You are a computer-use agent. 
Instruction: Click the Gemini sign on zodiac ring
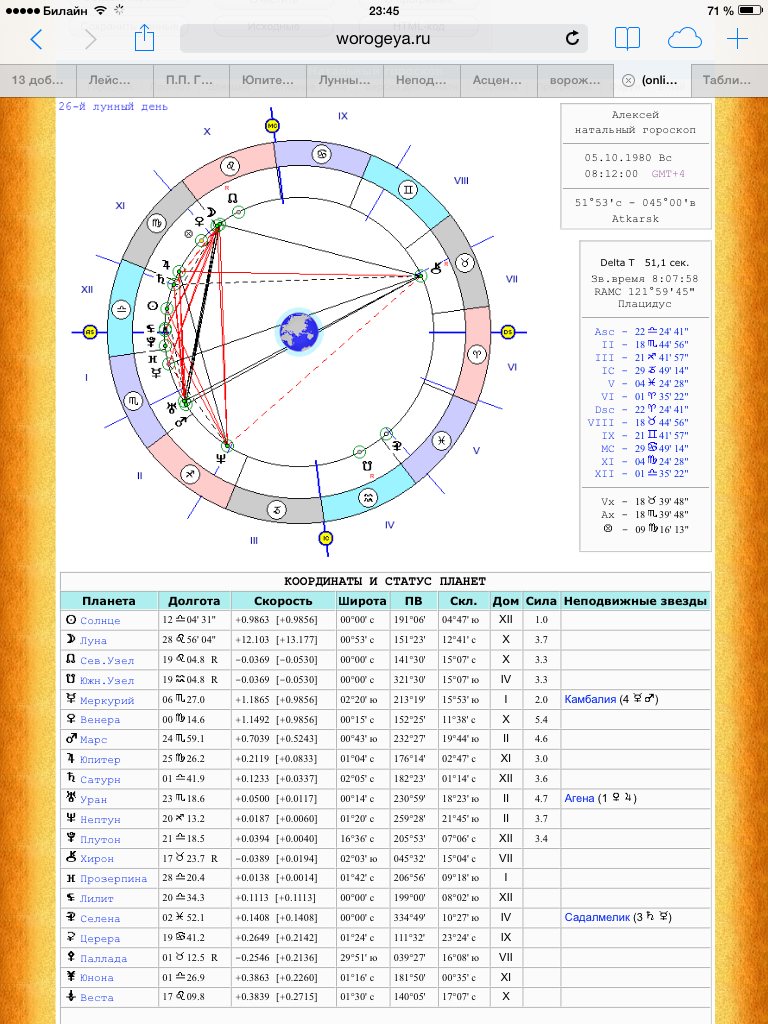coord(408,190)
